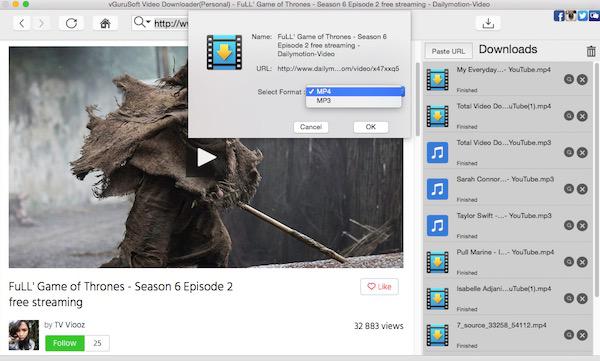Click the video title below player
Image resolution: width=600 pixels, height=361 pixels.
[x=121, y=294]
